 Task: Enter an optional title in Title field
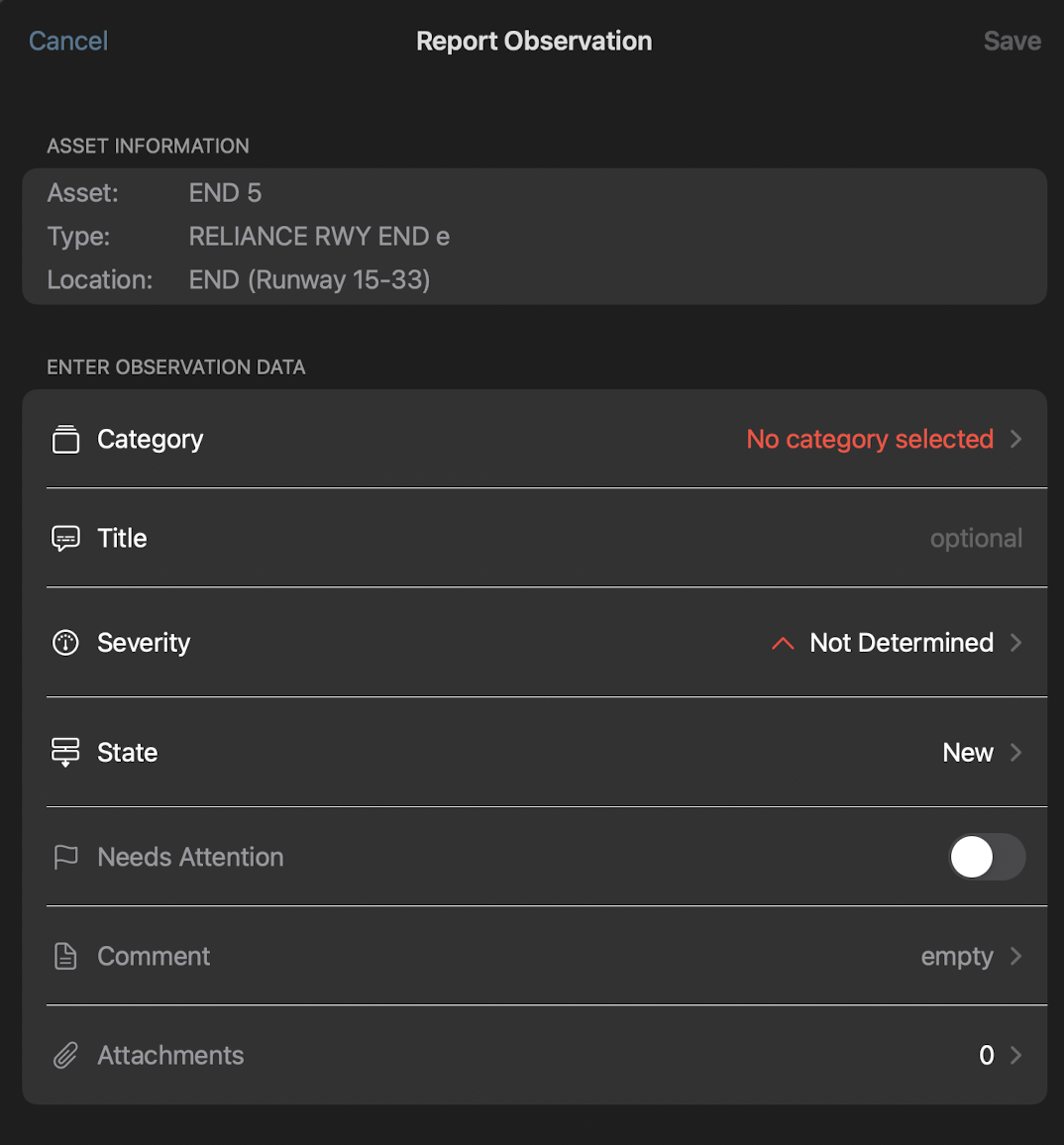pyautogui.click(x=975, y=538)
